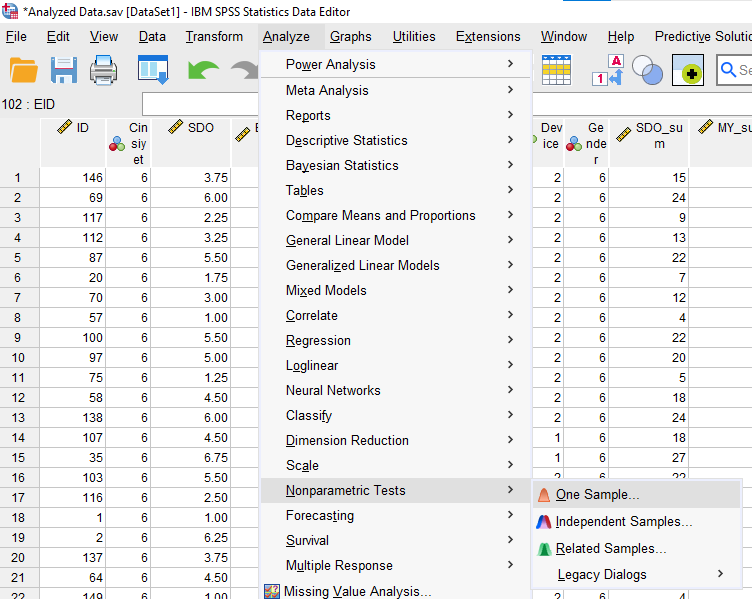The width and height of the screenshot is (752, 599).
Task: Expand the Dimension Reduction submenu
Action: coord(396,440)
